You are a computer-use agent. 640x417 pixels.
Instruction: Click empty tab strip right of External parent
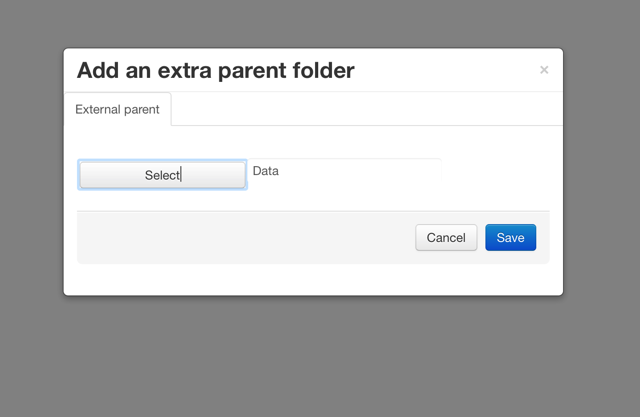pos(367,109)
